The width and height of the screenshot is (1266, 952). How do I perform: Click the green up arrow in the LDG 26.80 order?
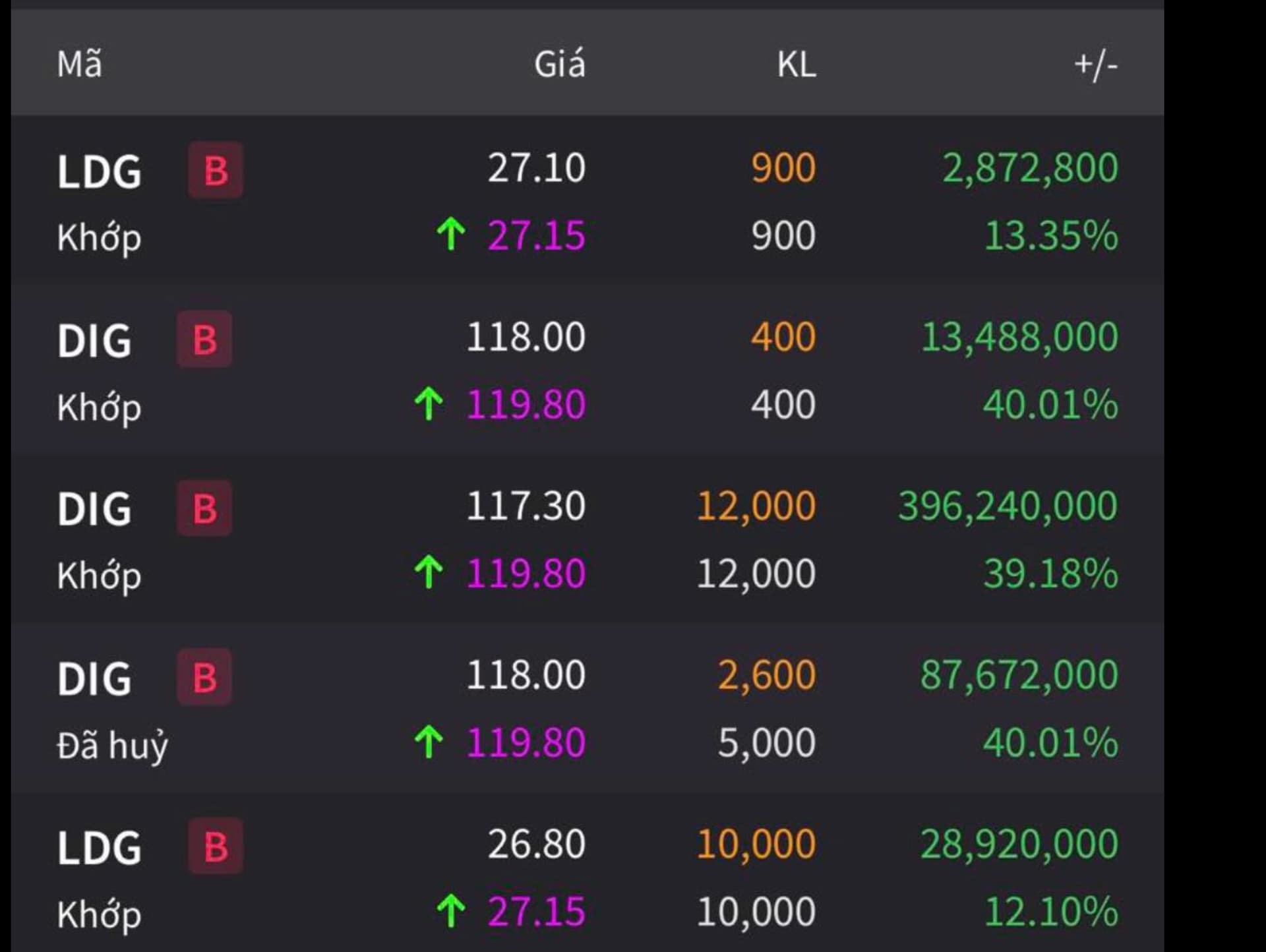[x=451, y=910]
